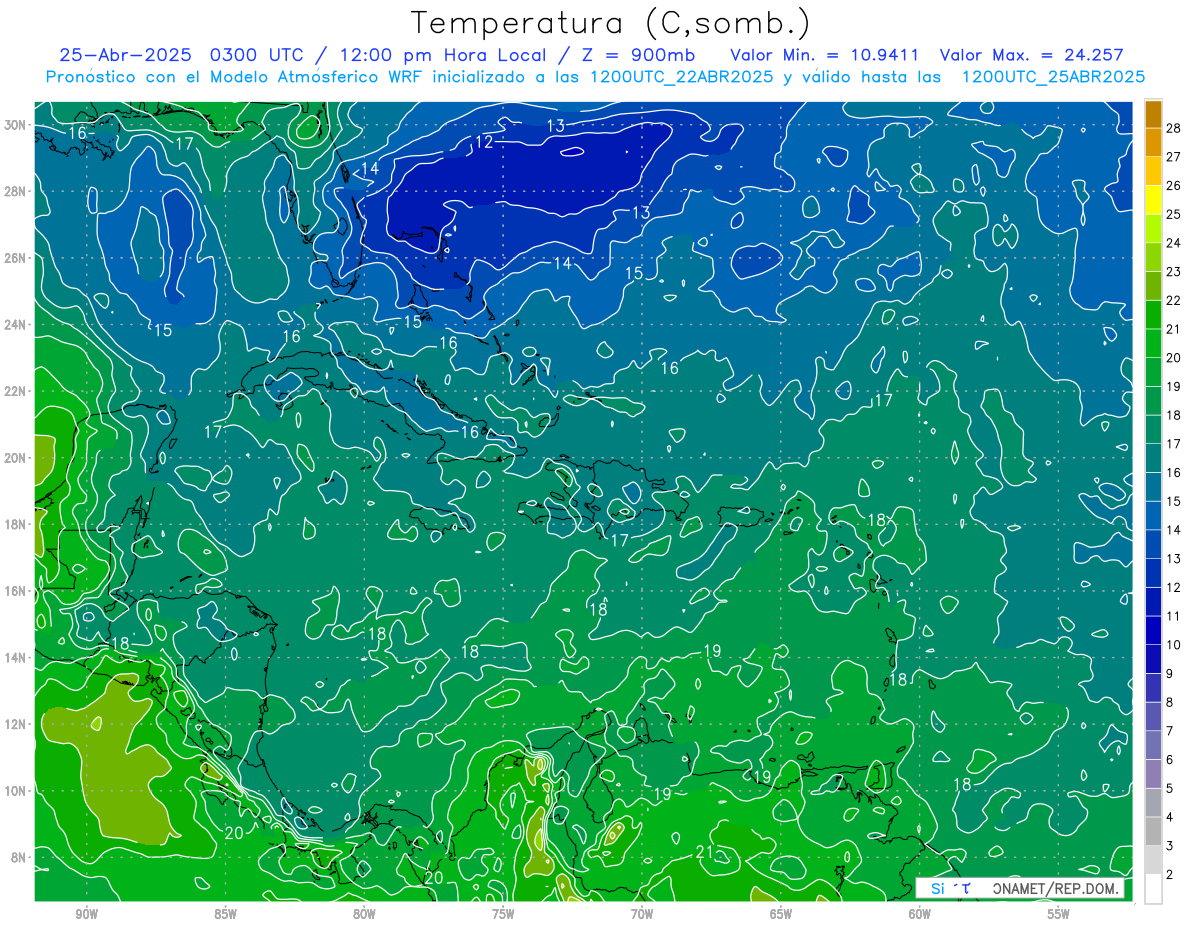Click the "70W" longitude axis label
Viewport: 1200px width, 927px height.
642,914
